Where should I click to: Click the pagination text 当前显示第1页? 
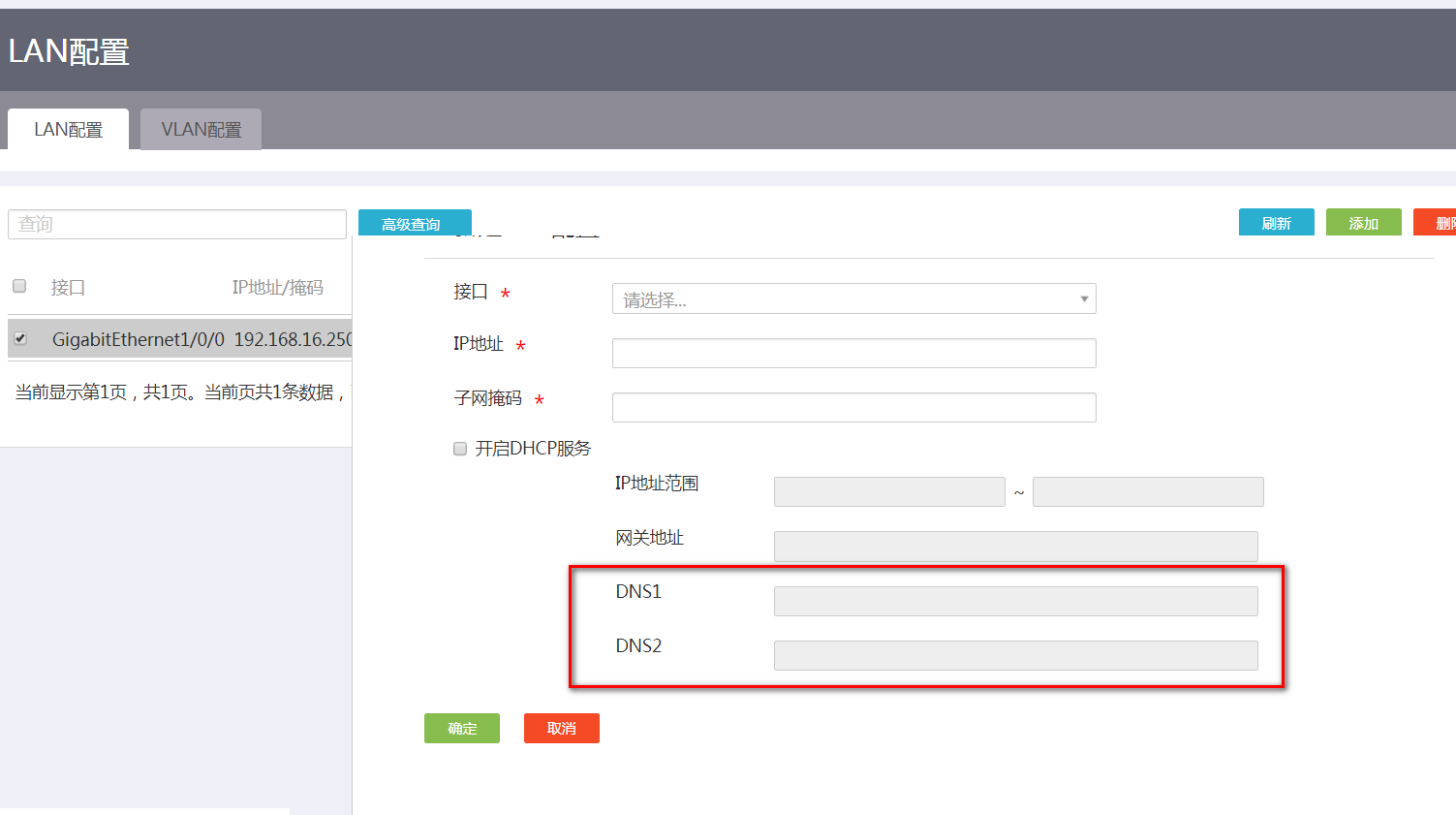click(71, 392)
